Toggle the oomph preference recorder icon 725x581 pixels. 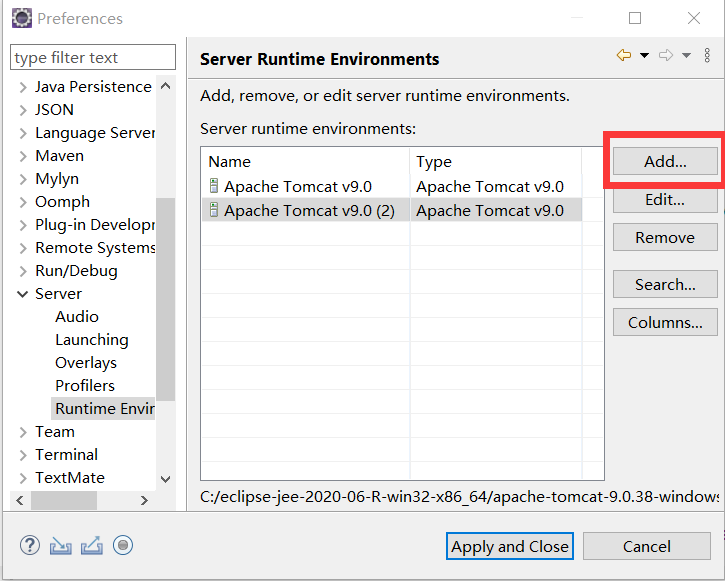click(123, 545)
